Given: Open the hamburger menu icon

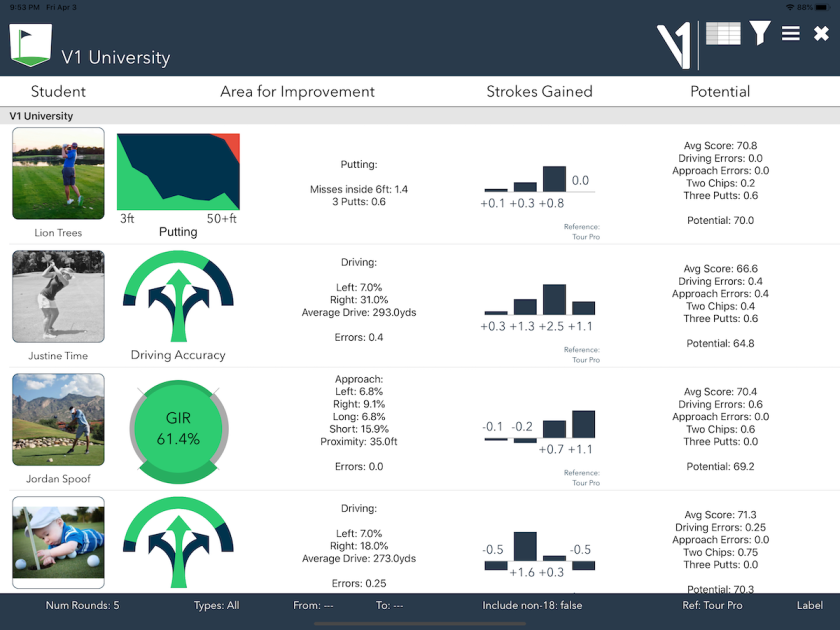Looking at the screenshot, I should click(791, 34).
